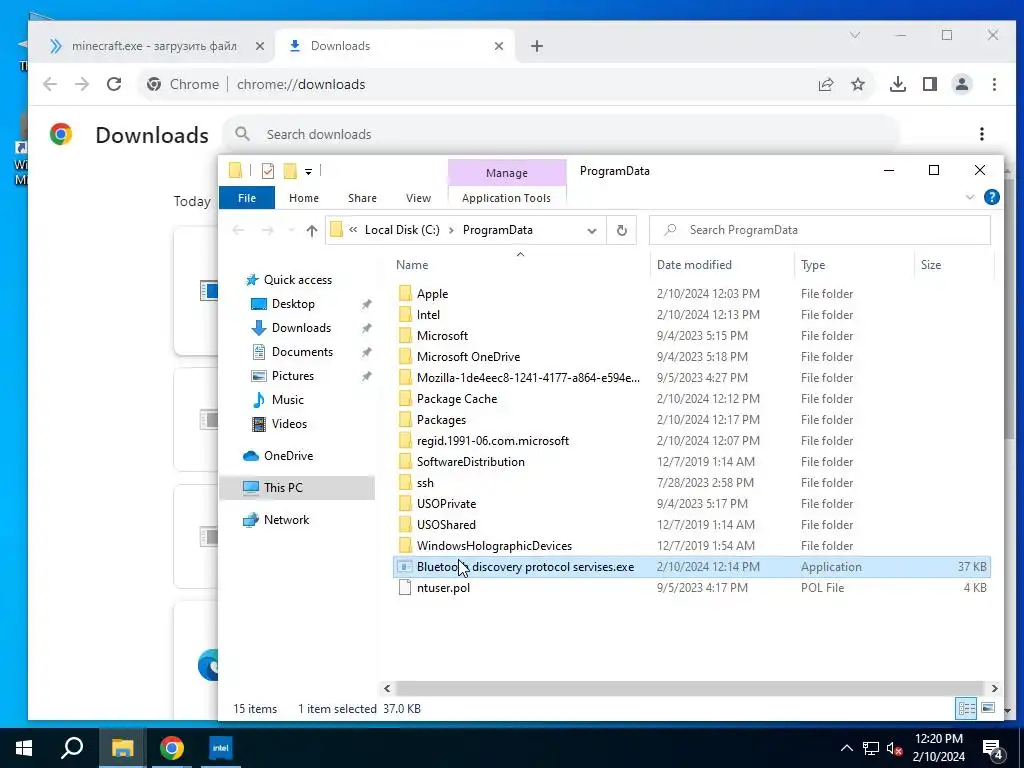
Task: Refresh the ProgramData folder view
Action: [622, 230]
